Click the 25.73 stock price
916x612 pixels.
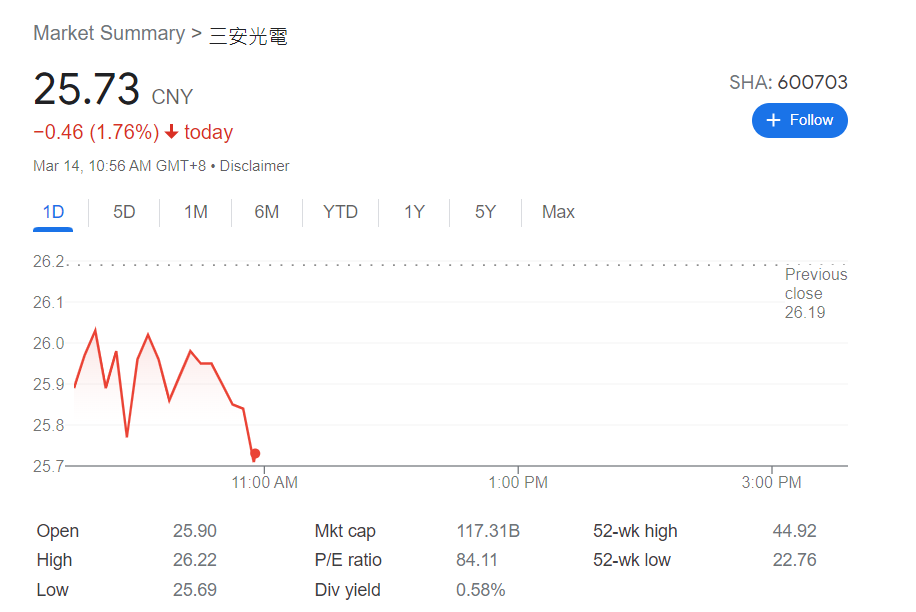click(86, 90)
